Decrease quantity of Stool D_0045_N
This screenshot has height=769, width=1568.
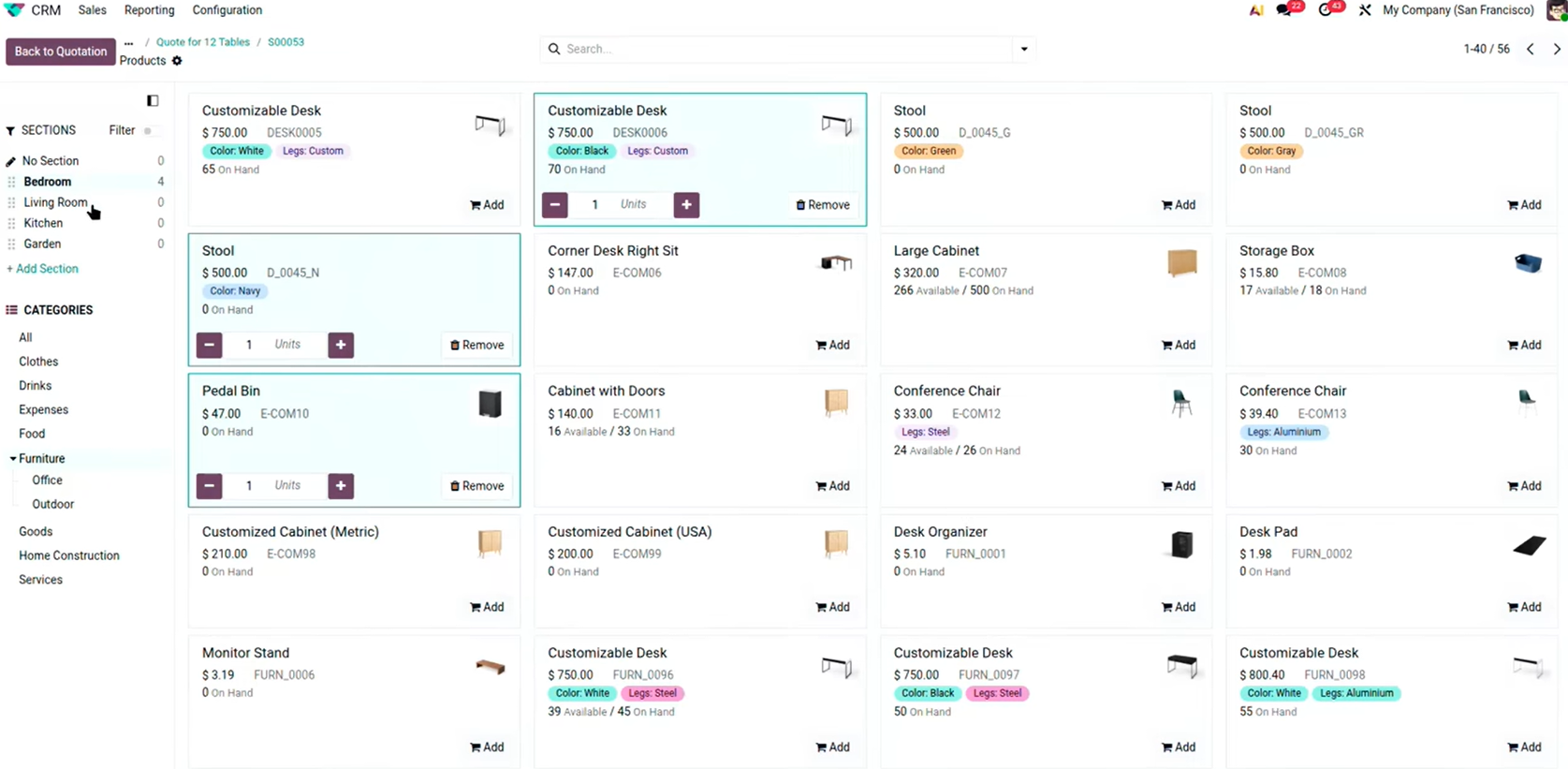tap(210, 345)
